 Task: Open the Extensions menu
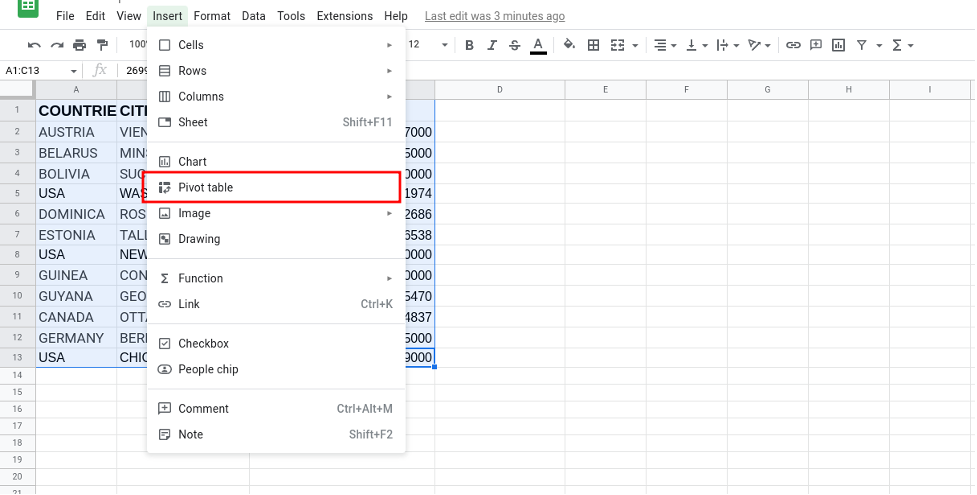tap(345, 16)
